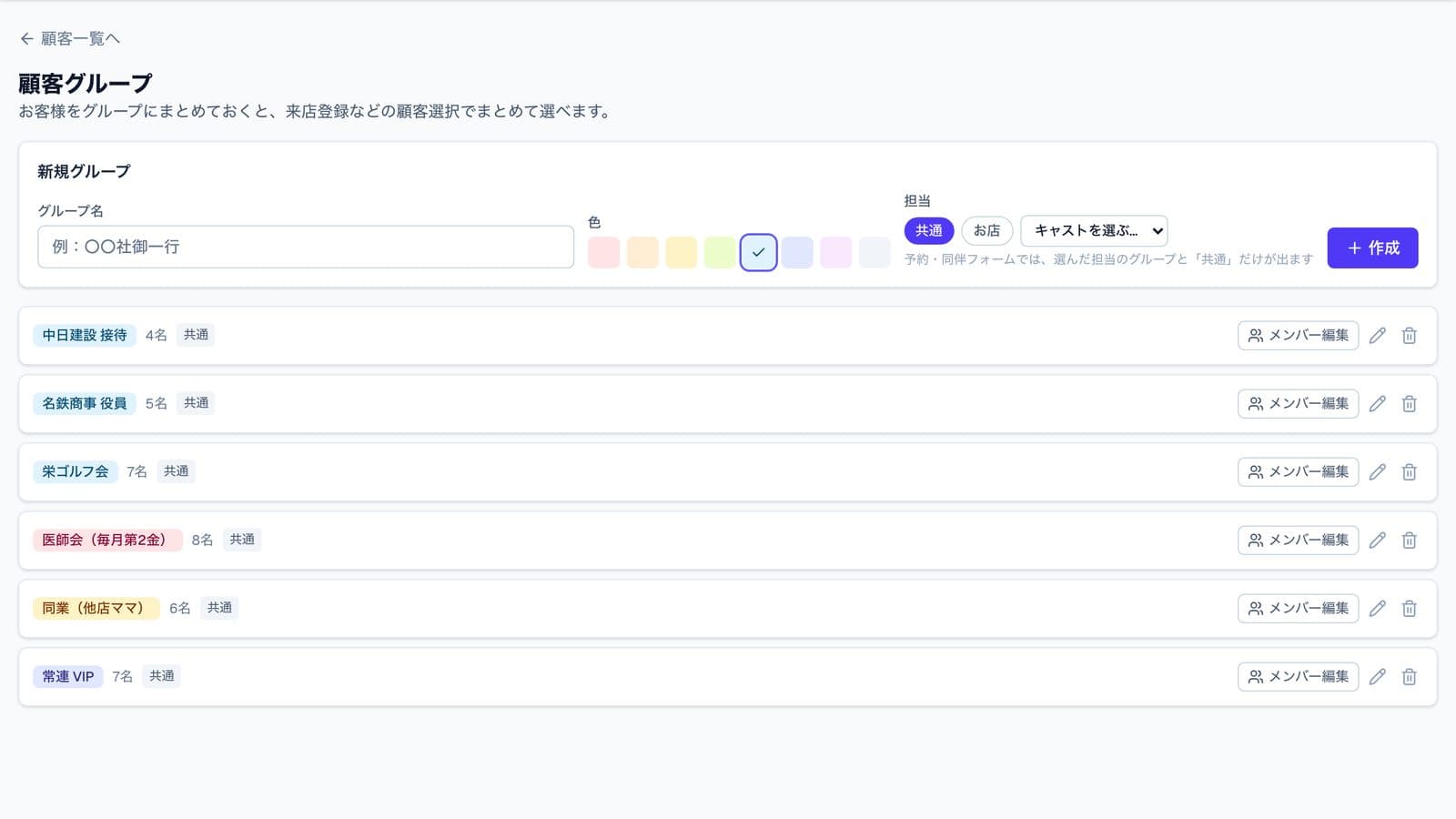Pick the green color swatch

pyautogui.click(x=720, y=252)
